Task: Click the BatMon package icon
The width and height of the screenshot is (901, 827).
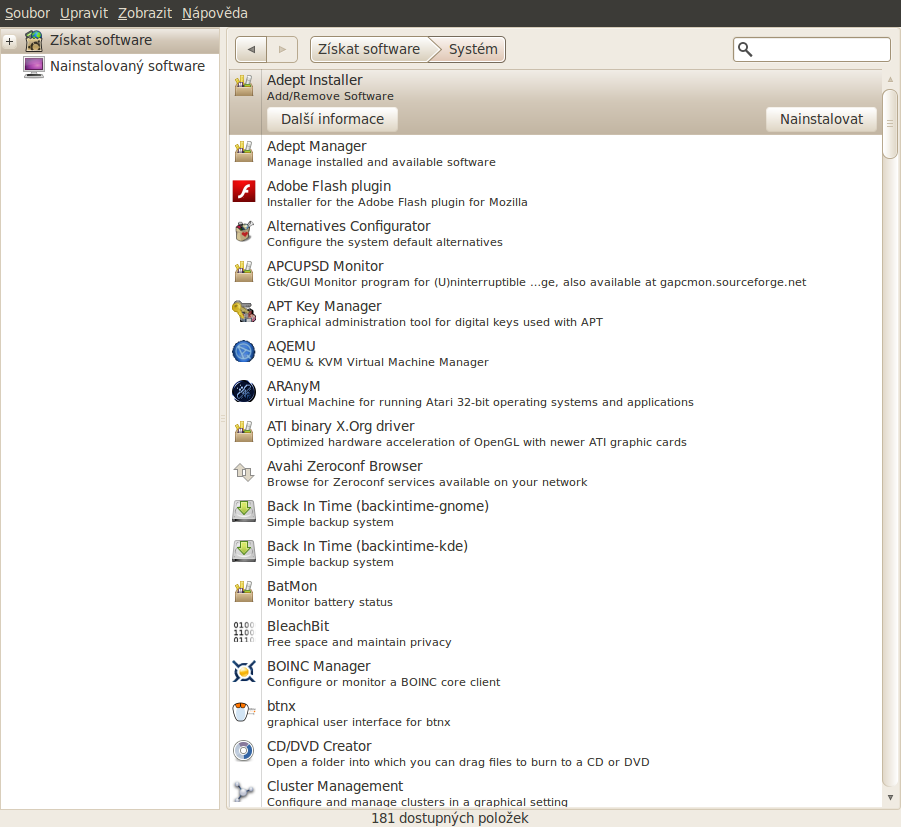Action: point(244,592)
